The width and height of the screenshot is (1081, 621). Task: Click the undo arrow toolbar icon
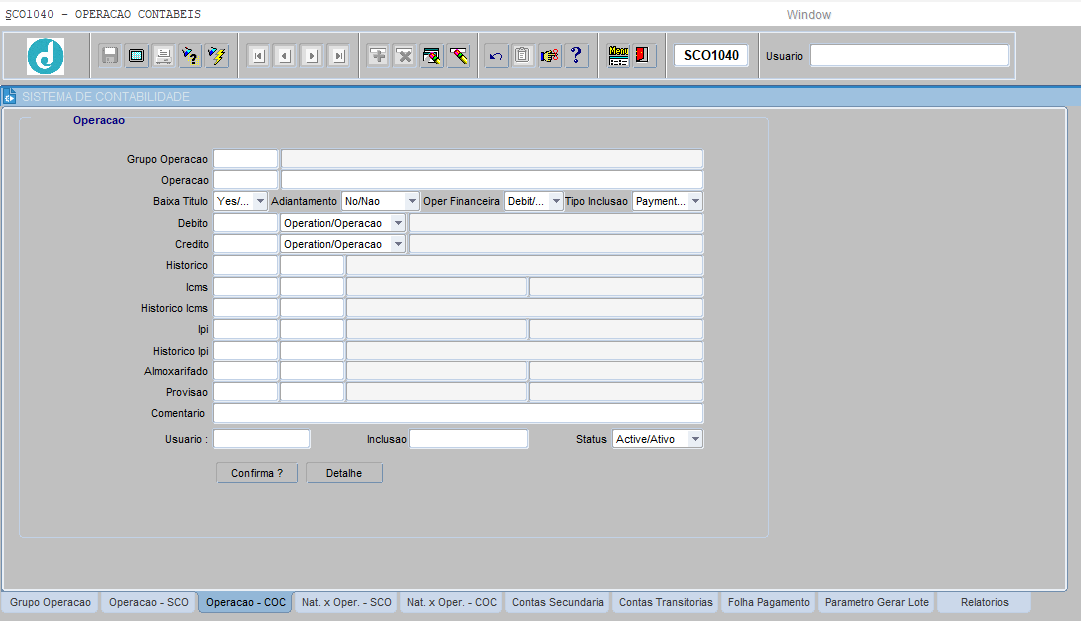(496, 56)
